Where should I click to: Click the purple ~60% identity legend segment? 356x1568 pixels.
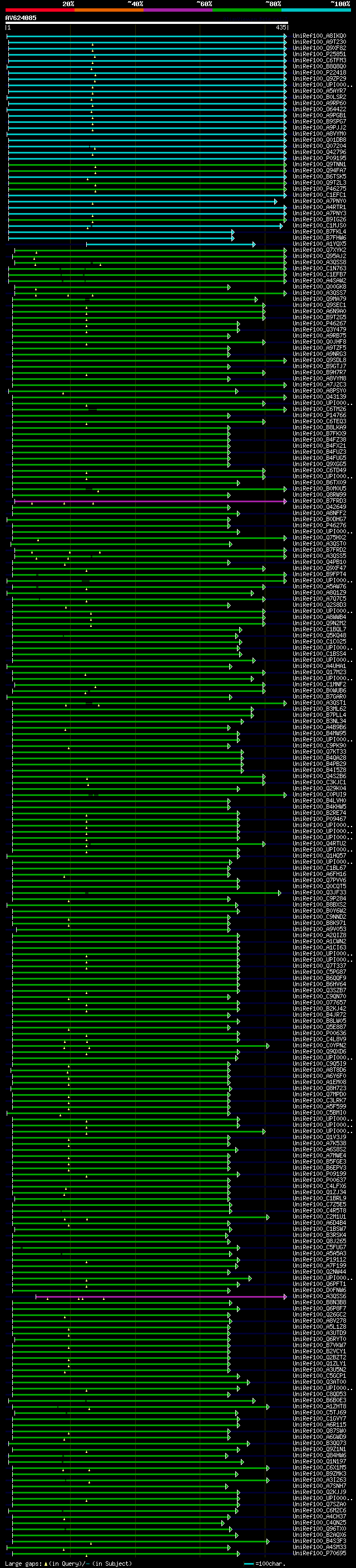pyautogui.click(x=179, y=10)
